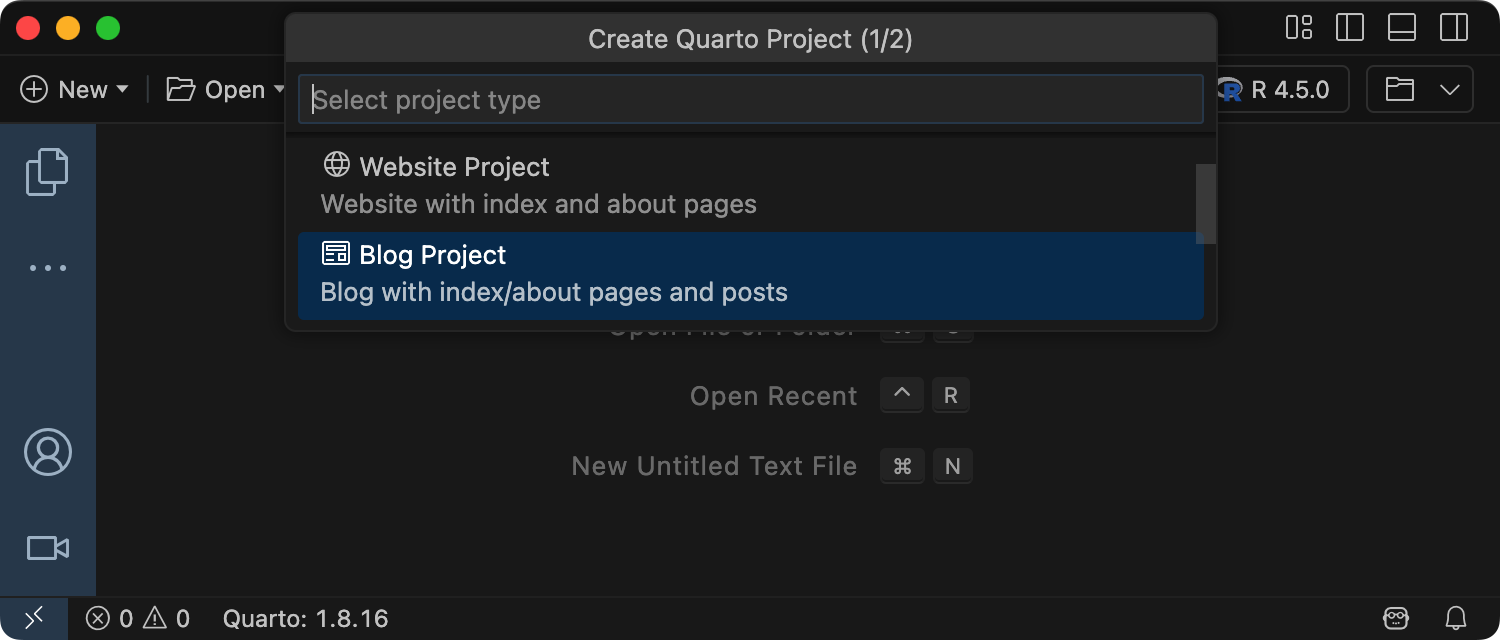Click the Quarto: 1.8.16 status item
The height and width of the screenshot is (640, 1500).
click(305, 619)
